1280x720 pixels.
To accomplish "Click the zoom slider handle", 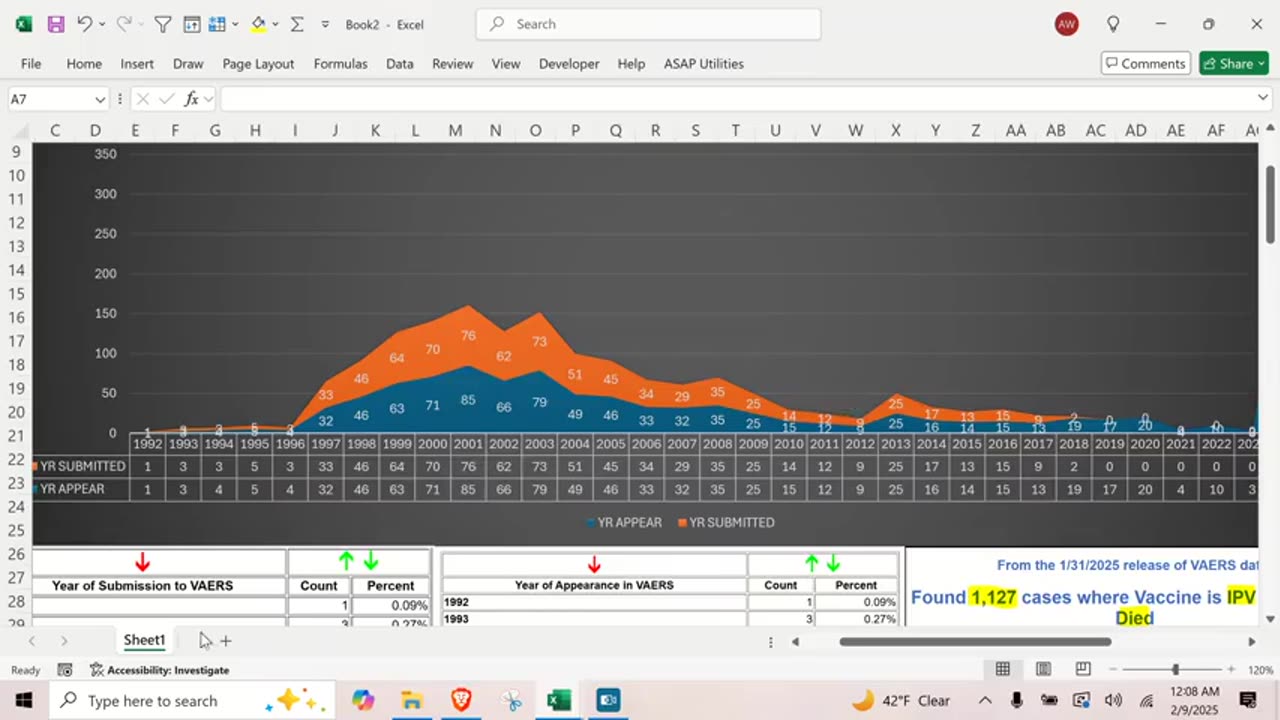I will [1175, 669].
